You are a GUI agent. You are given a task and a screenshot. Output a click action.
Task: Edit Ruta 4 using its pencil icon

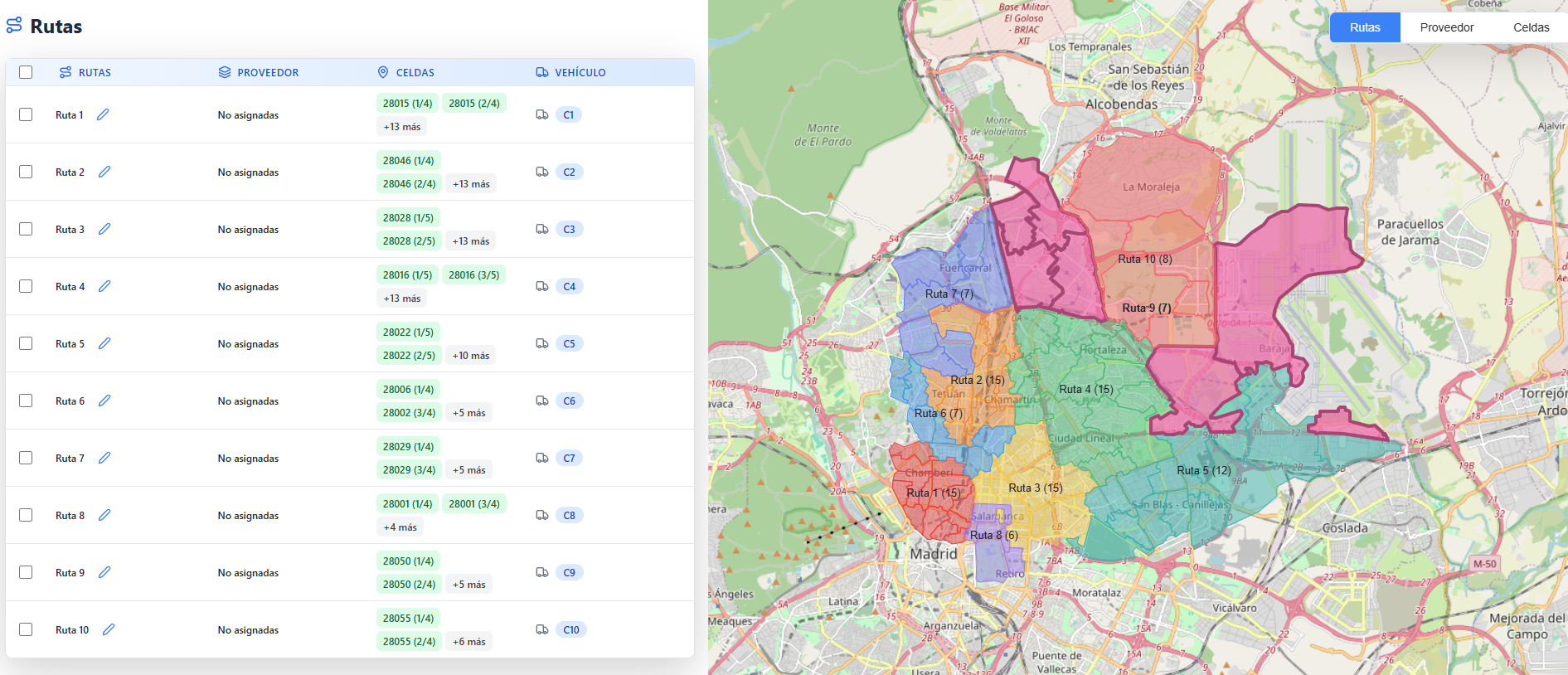point(104,286)
